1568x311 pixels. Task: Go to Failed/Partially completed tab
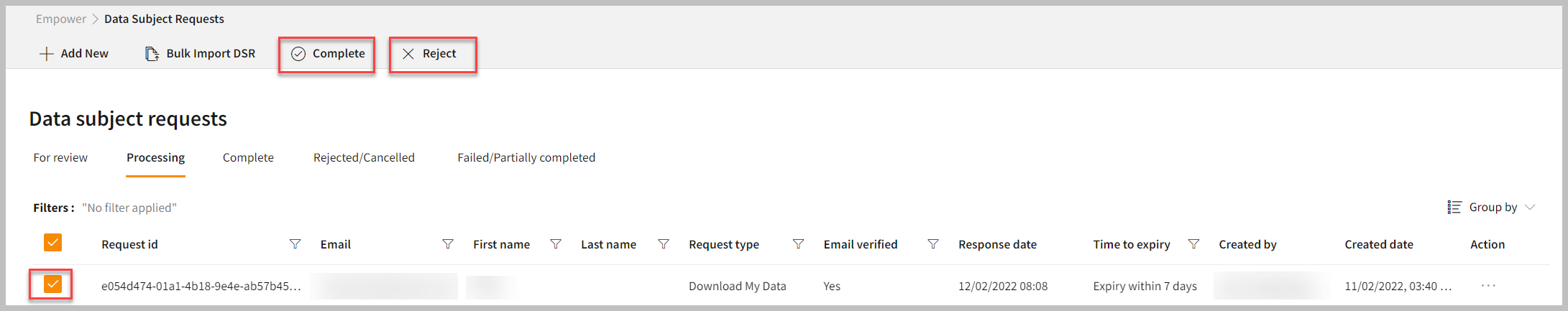[x=526, y=157]
